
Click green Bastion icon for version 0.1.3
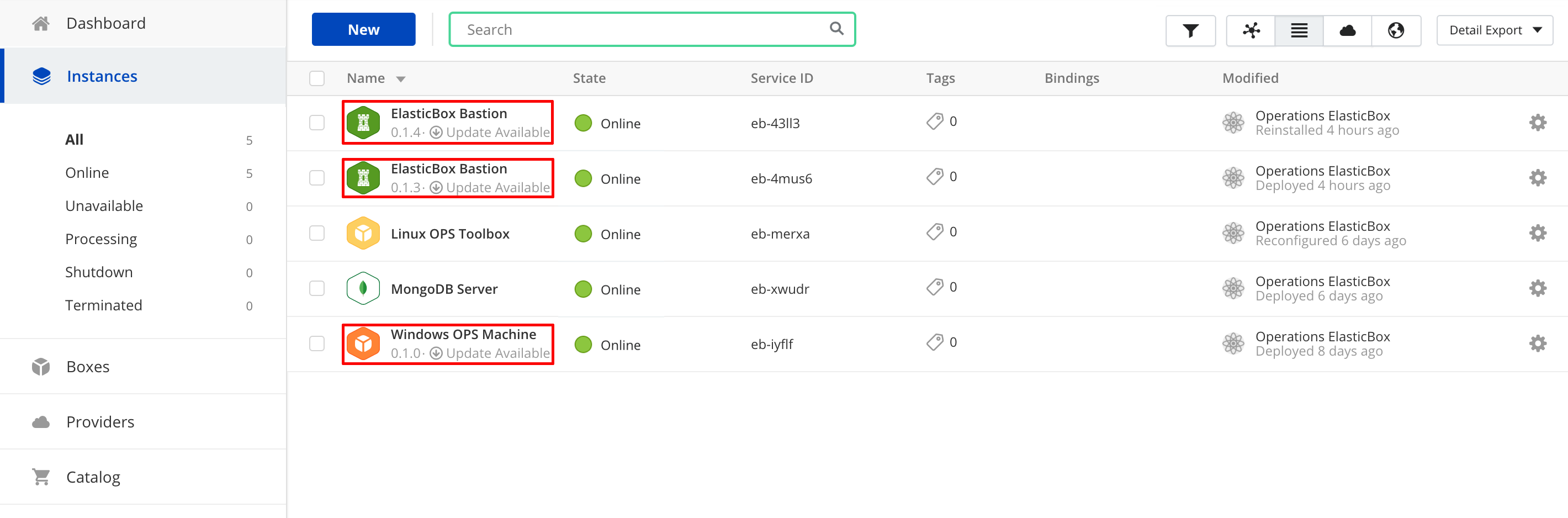click(x=363, y=178)
